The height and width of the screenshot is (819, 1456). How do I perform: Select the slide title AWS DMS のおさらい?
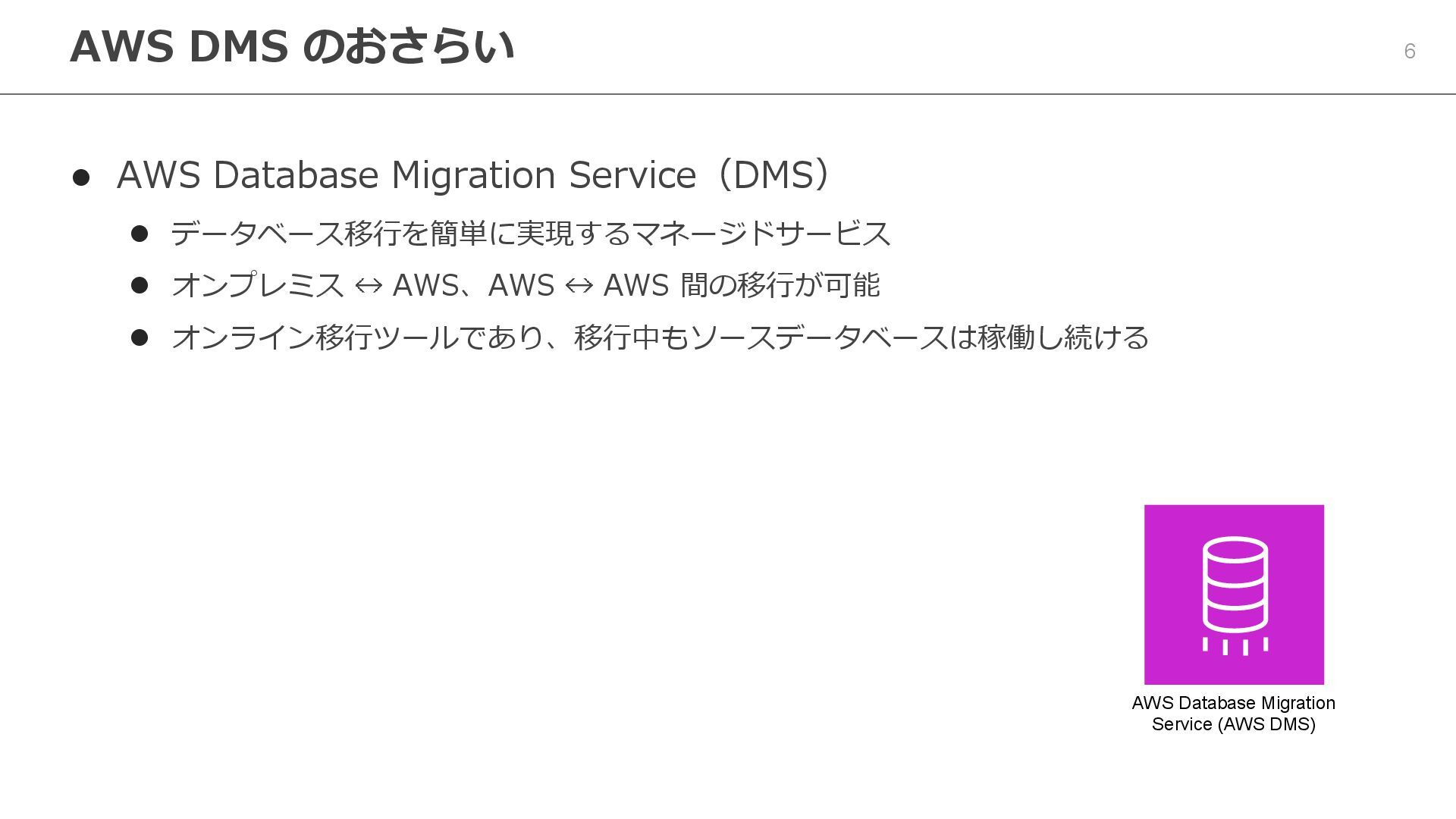tap(292, 47)
